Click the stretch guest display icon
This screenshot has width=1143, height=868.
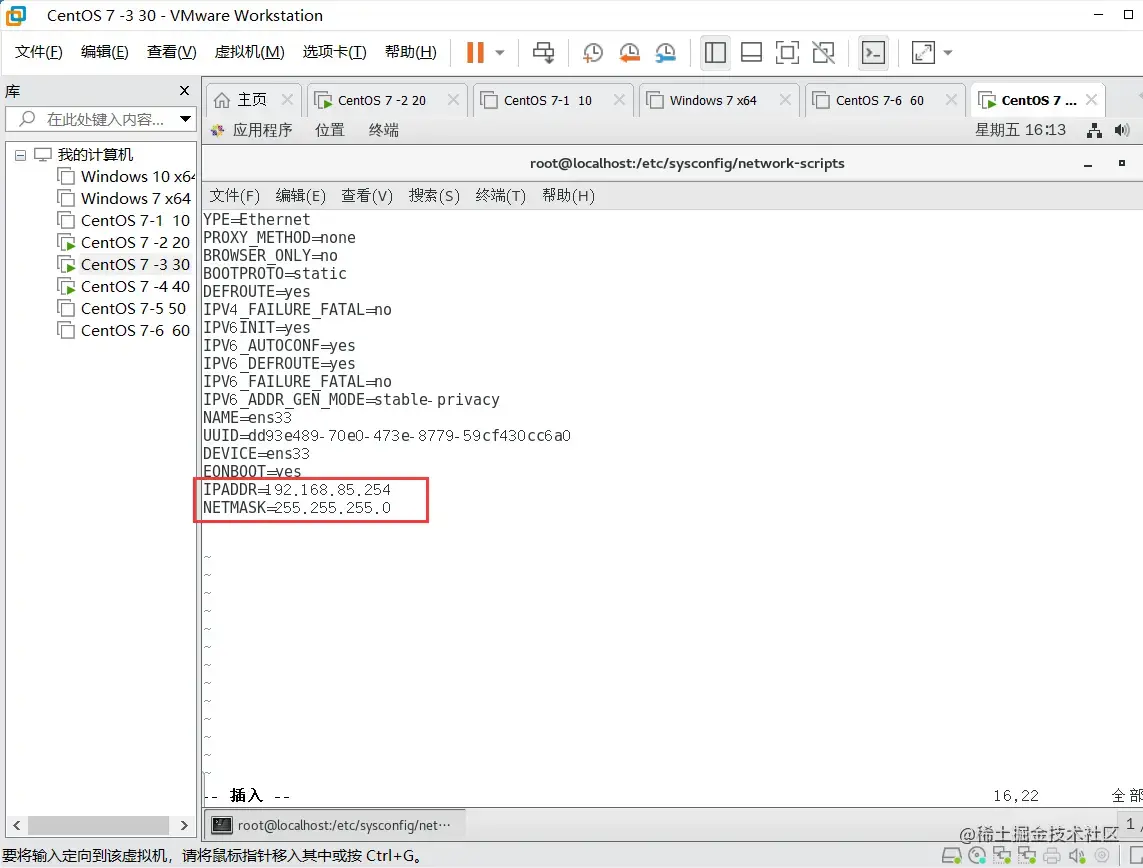(923, 52)
